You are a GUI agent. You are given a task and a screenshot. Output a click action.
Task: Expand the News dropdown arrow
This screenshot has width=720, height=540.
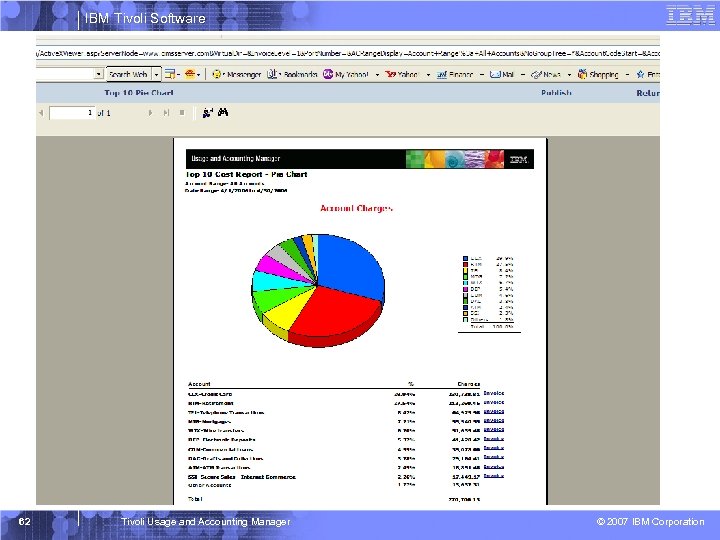[x=569, y=74]
